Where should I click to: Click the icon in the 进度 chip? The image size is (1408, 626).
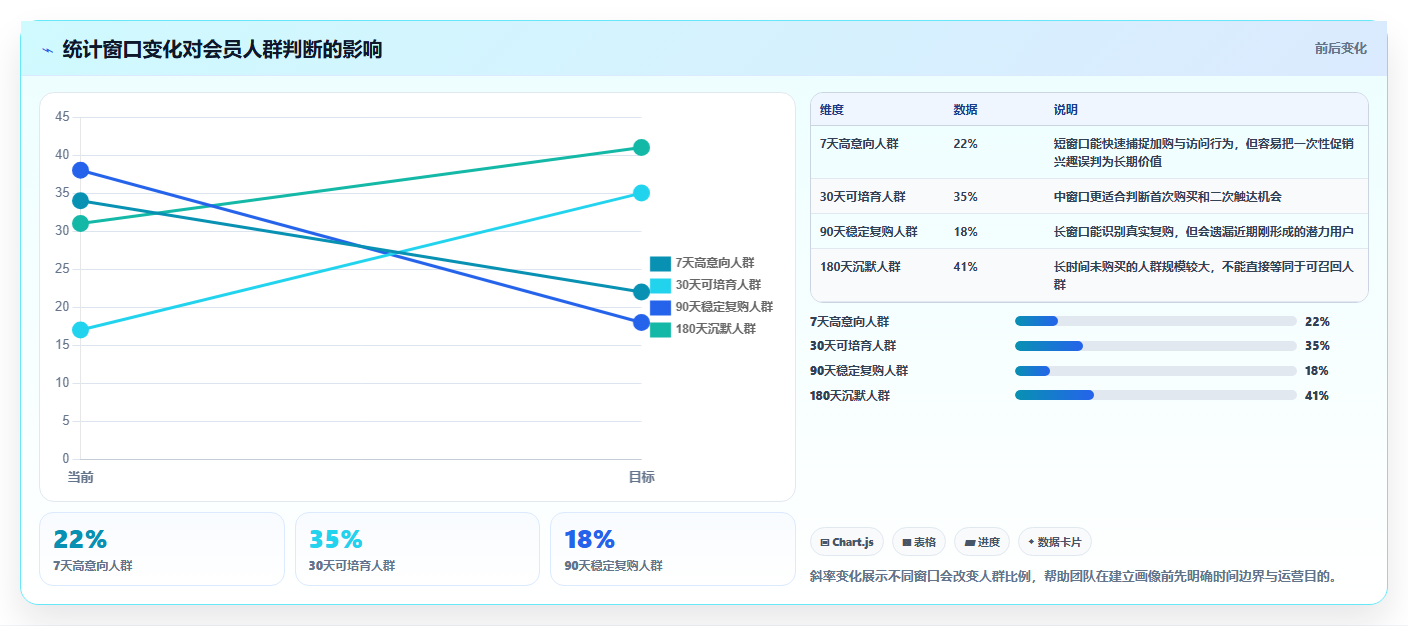pos(970,543)
